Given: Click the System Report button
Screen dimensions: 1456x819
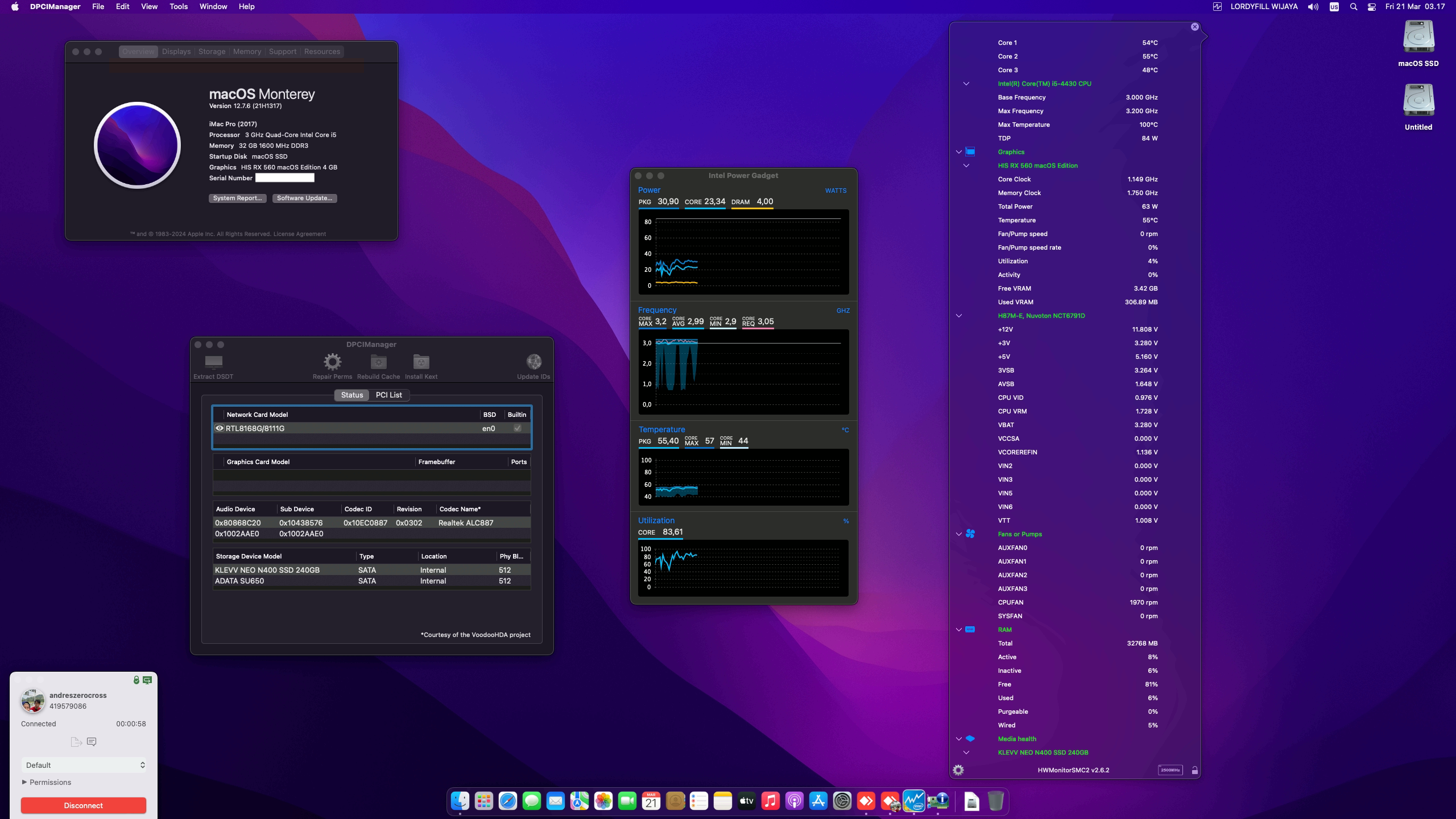Looking at the screenshot, I should [x=237, y=198].
